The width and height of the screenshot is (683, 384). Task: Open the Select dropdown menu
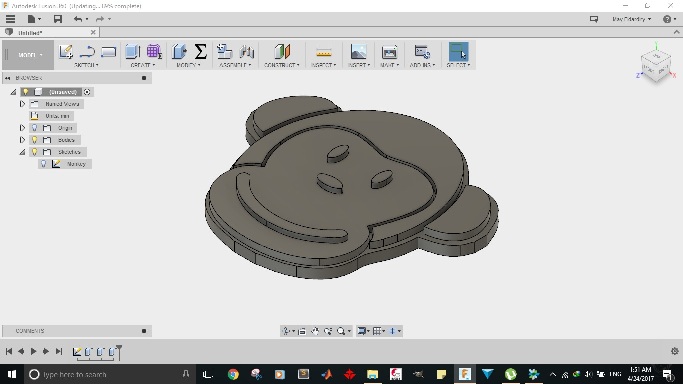click(x=458, y=65)
